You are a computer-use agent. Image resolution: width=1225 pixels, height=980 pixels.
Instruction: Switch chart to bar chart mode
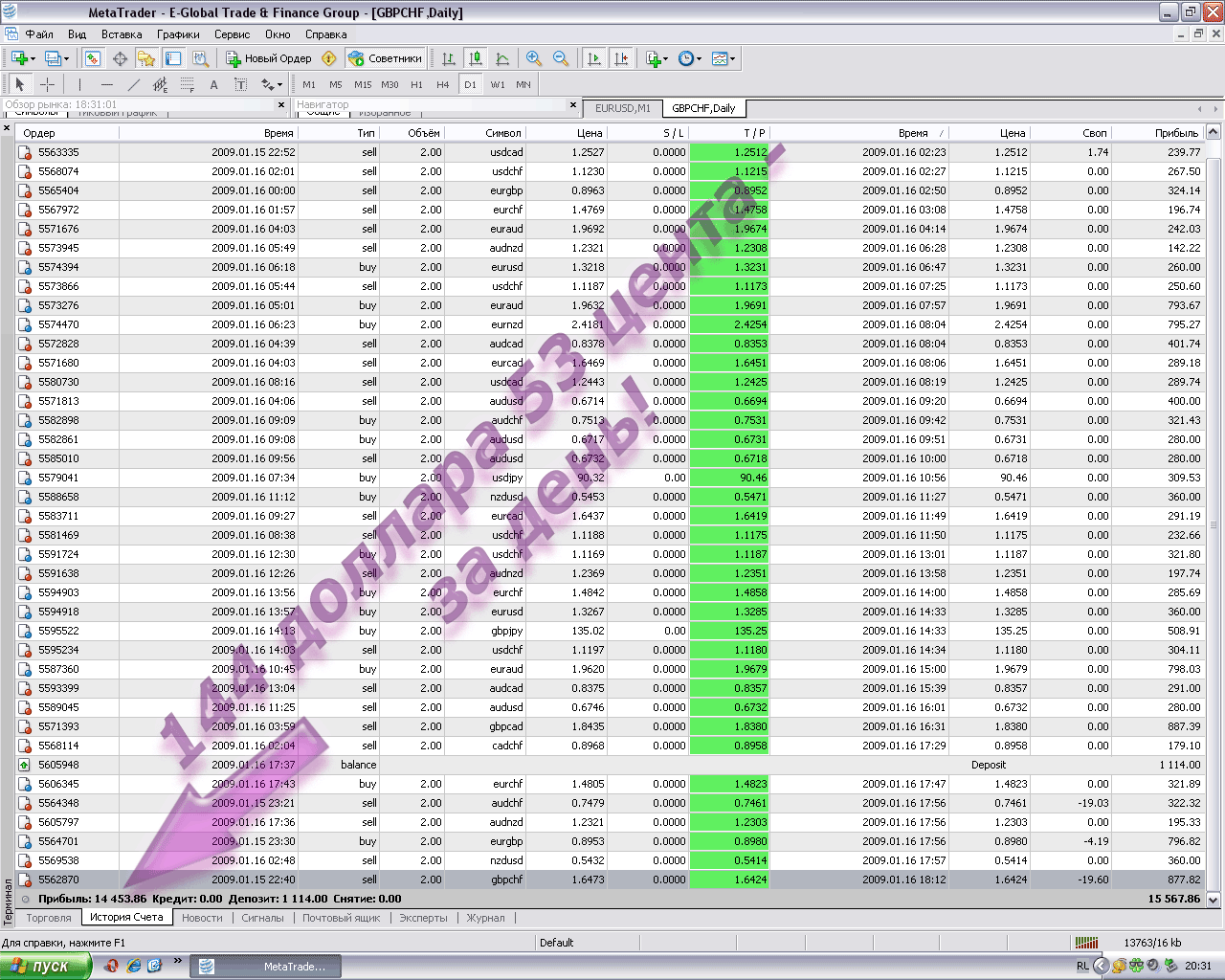pyautogui.click(x=449, y=58)
